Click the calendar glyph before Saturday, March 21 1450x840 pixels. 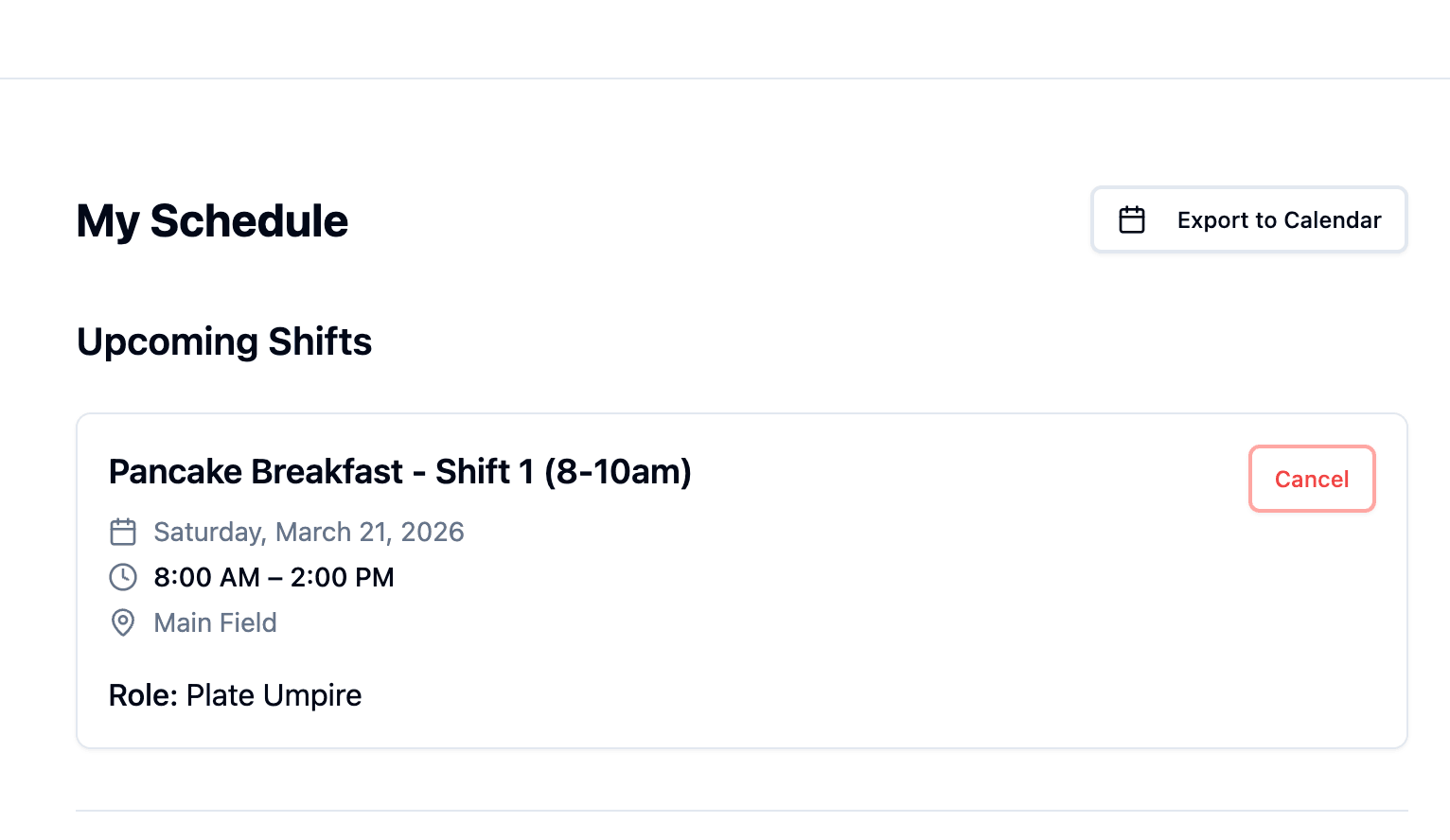[123, 532]
